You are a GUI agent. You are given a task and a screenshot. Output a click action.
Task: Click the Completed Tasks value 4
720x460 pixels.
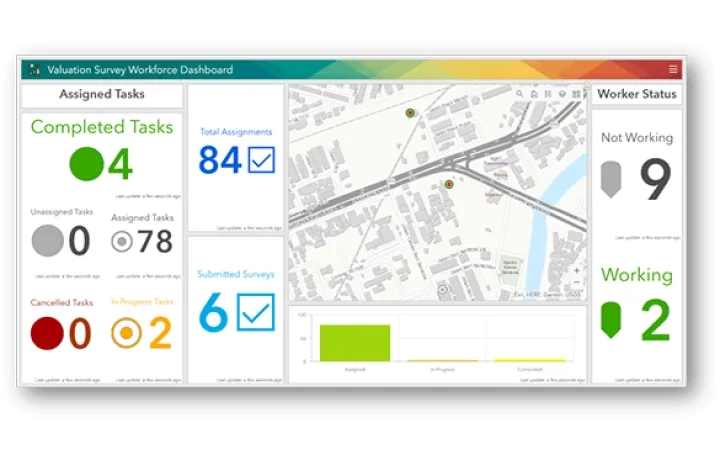point(120,164)
